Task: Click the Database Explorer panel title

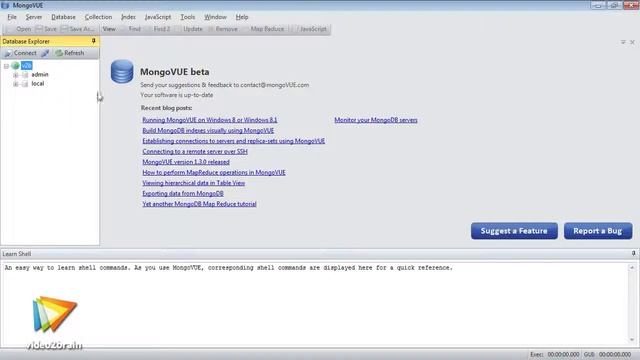Action: point(26,41)
